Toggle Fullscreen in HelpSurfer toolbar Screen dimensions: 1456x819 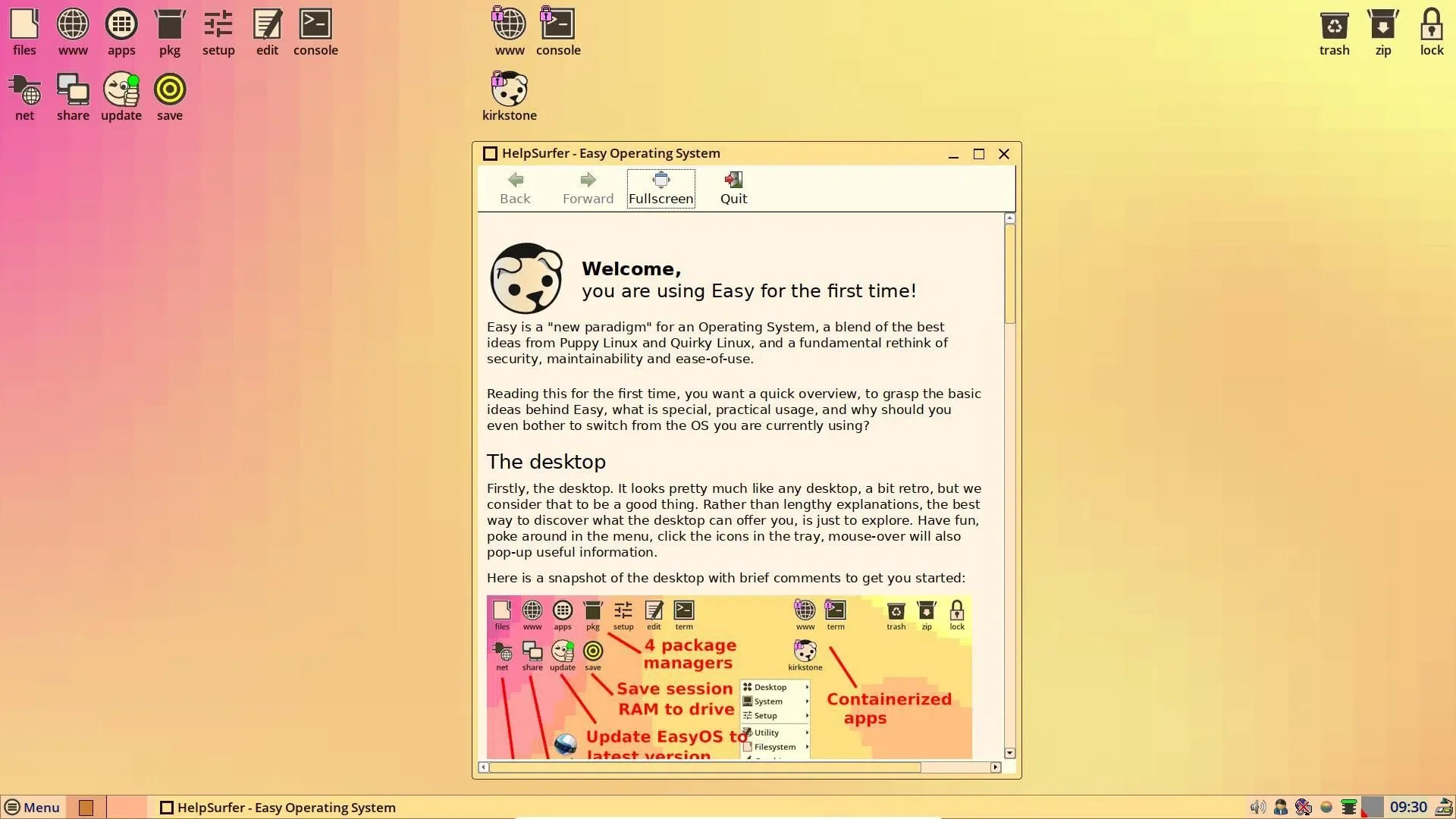click(661, 188)
